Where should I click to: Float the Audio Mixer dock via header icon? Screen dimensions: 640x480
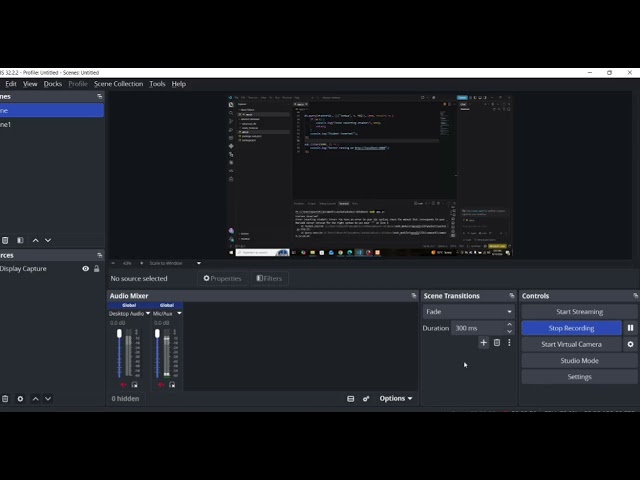click(x=414, y=296)
